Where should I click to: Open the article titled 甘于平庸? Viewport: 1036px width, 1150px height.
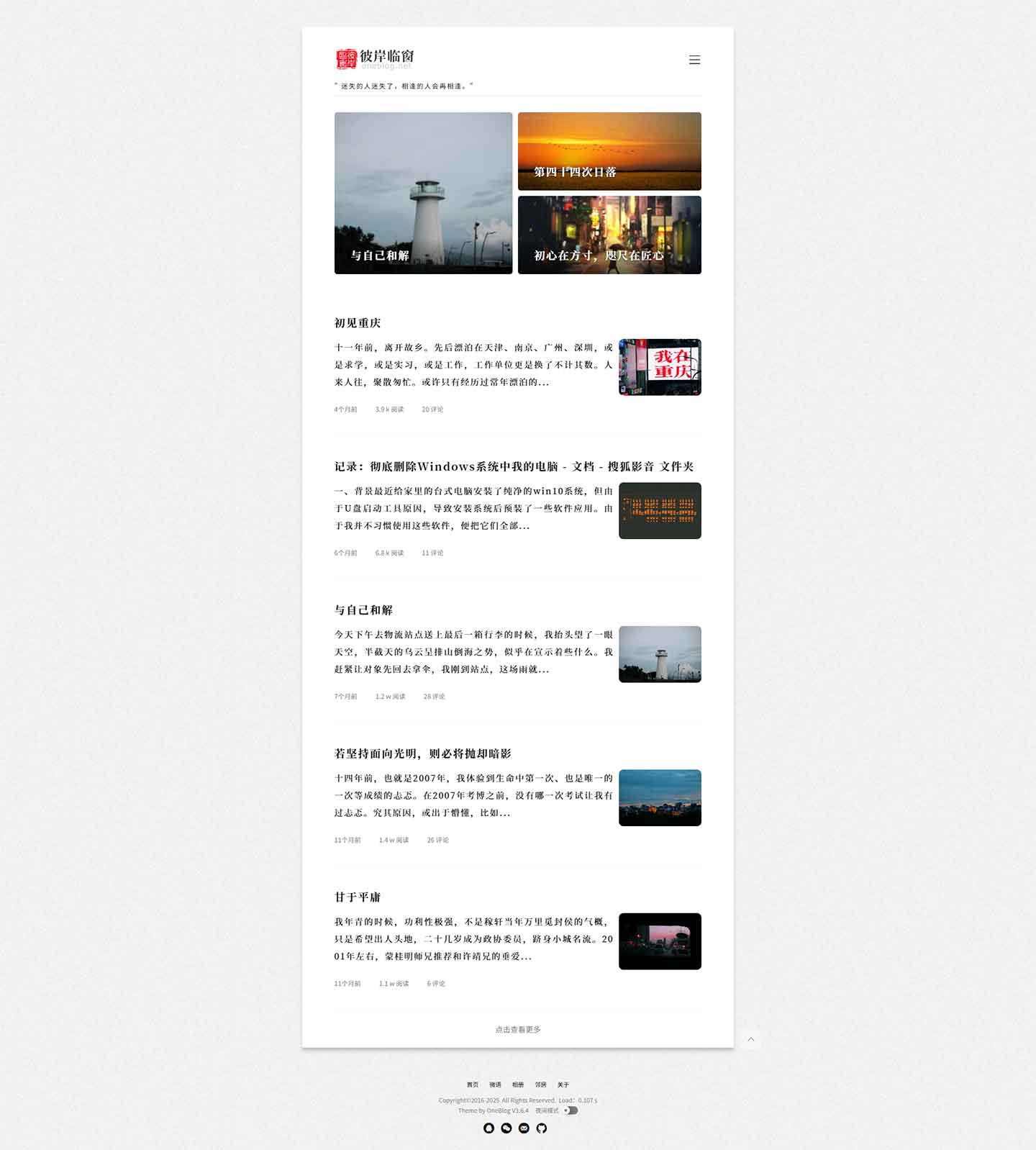[358, 897]
